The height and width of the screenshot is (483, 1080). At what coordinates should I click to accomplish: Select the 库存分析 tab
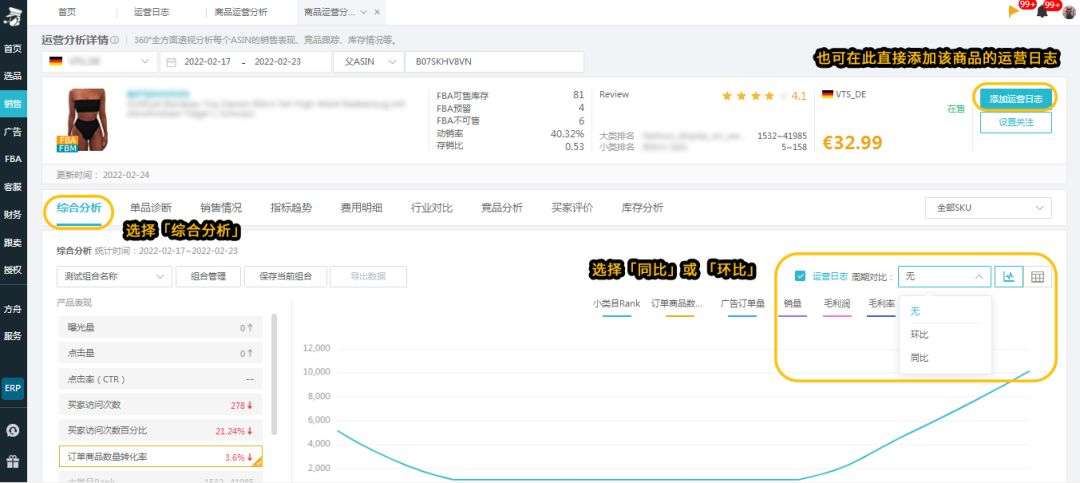coord(642,208)
